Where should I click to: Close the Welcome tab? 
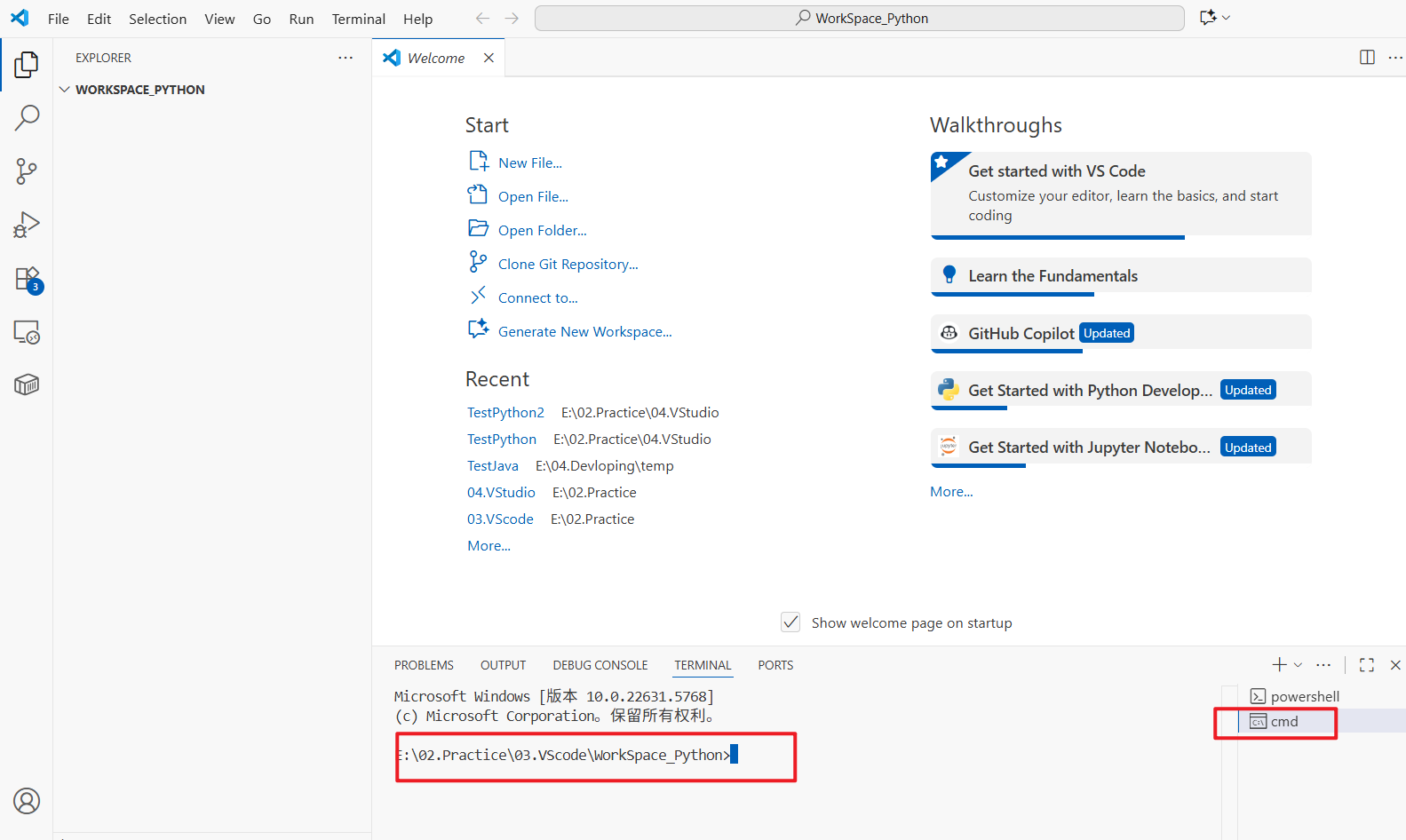click(489, 58)
